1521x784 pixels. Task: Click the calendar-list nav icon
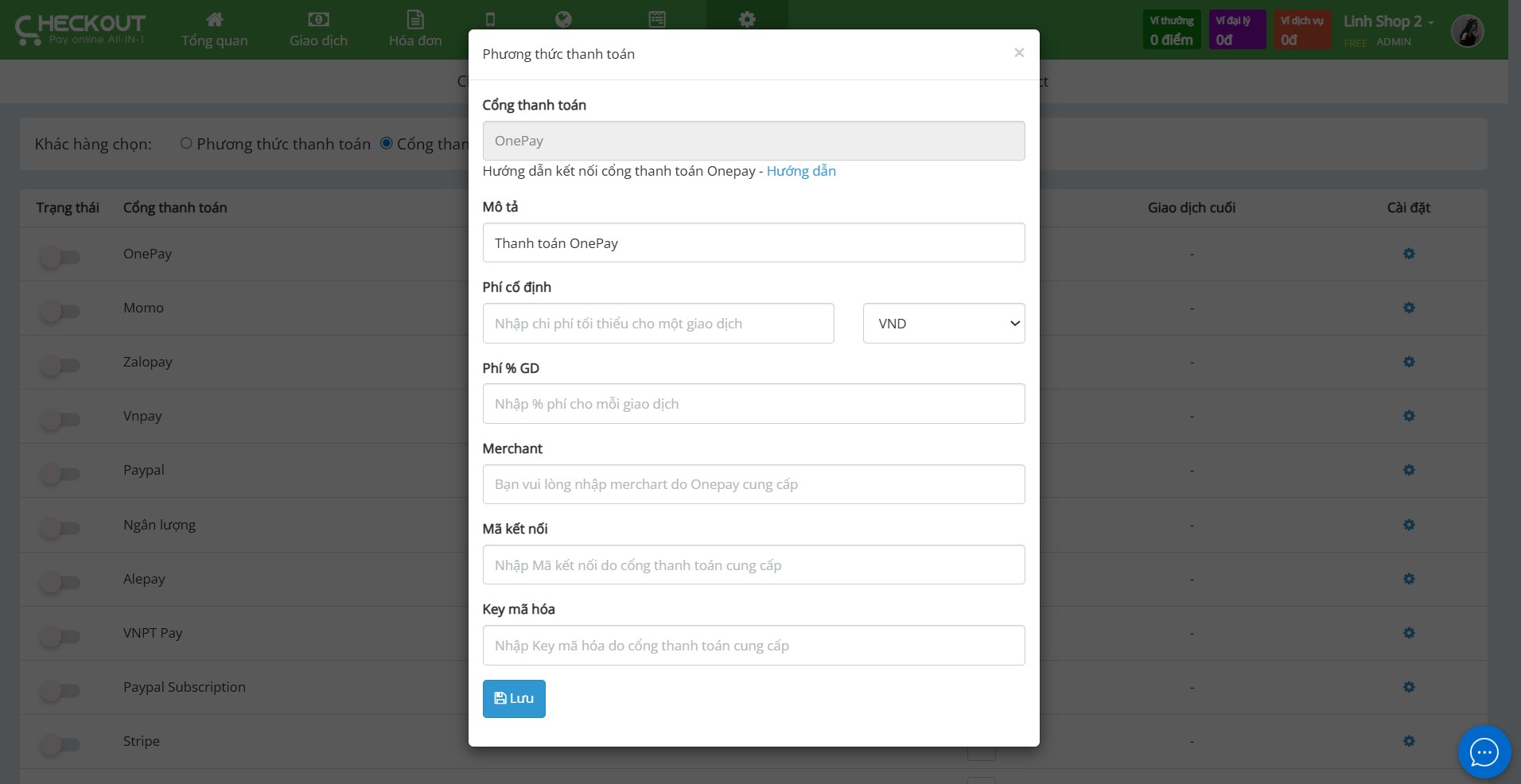click(x=657, y=19)
